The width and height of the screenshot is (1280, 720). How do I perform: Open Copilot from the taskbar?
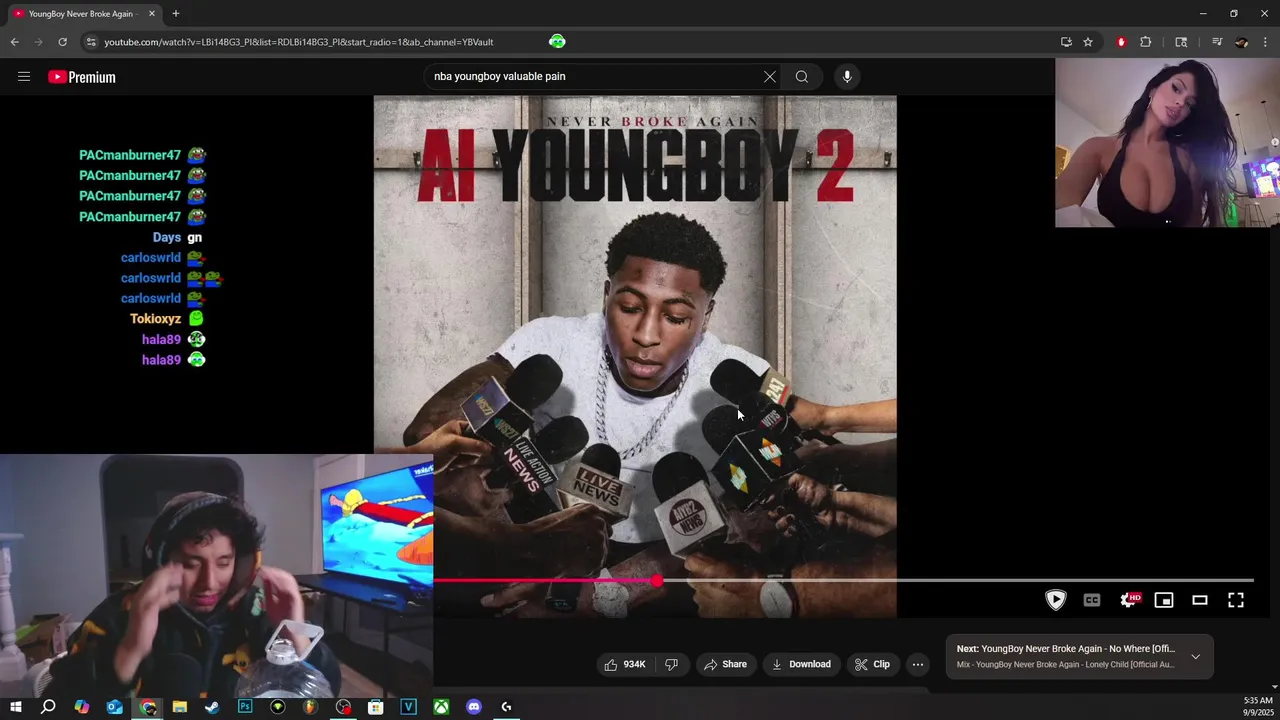point(82,707)
